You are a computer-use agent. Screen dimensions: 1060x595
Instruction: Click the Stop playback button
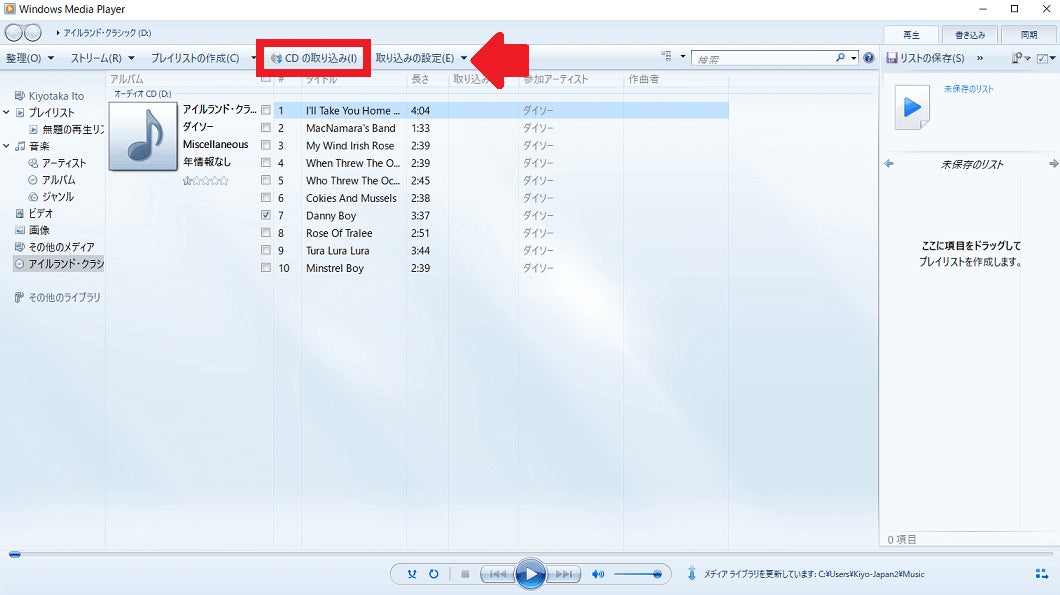click(465, 574)
